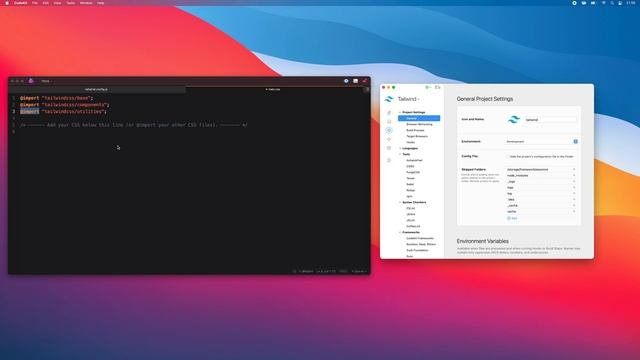
Task: Click the rightmost icon in CodeKit title bar
Action: point(438,87)
